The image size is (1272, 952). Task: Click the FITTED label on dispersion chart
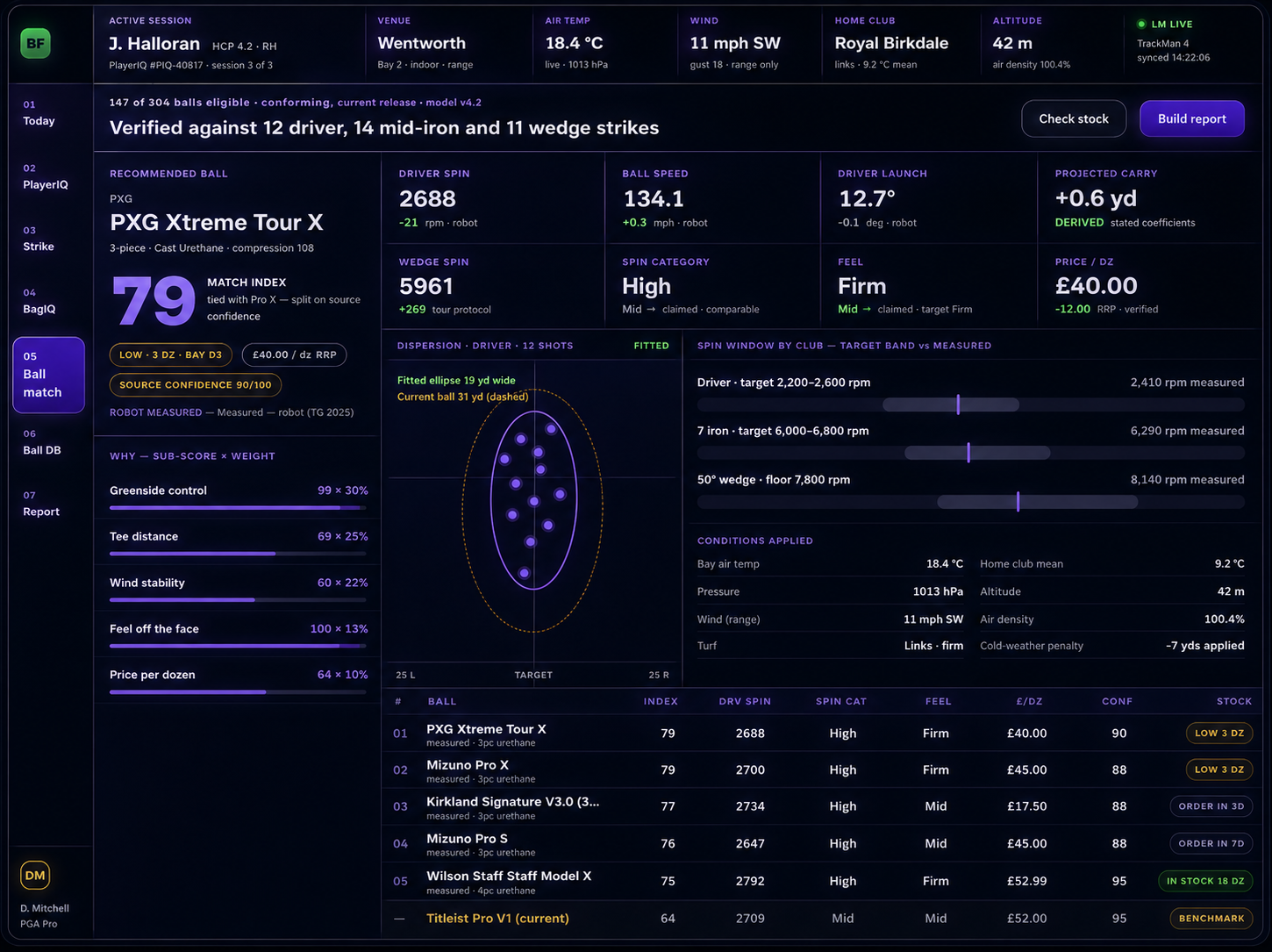(652, 346)
